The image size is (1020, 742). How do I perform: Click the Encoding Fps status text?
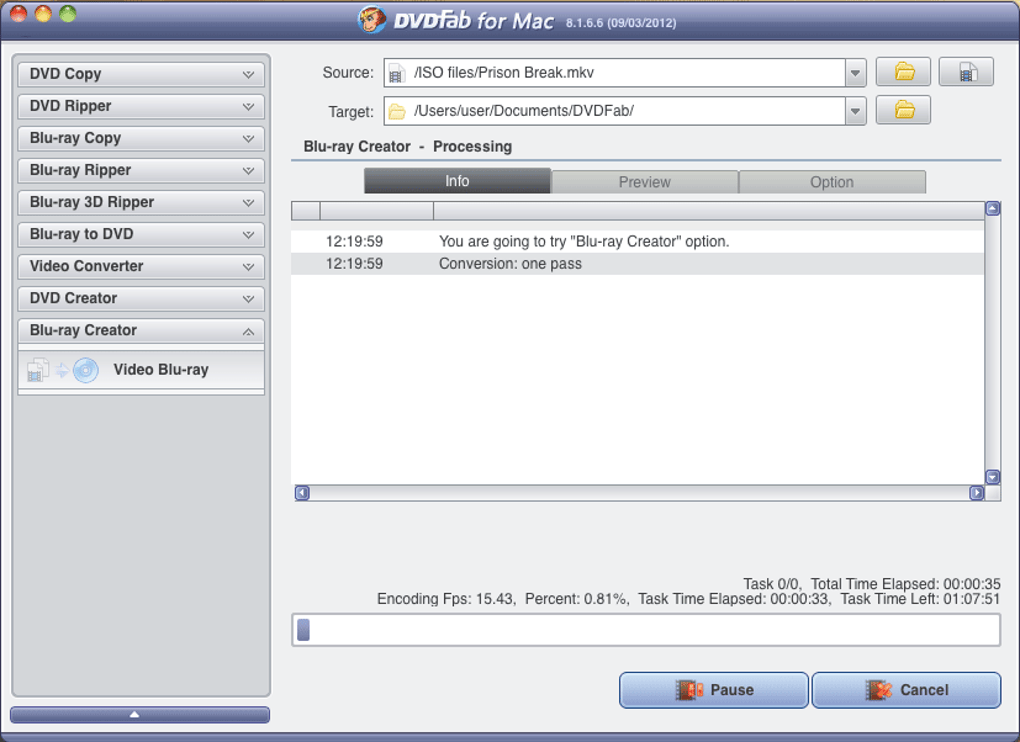pyautogui.click(x=445, y=599)
